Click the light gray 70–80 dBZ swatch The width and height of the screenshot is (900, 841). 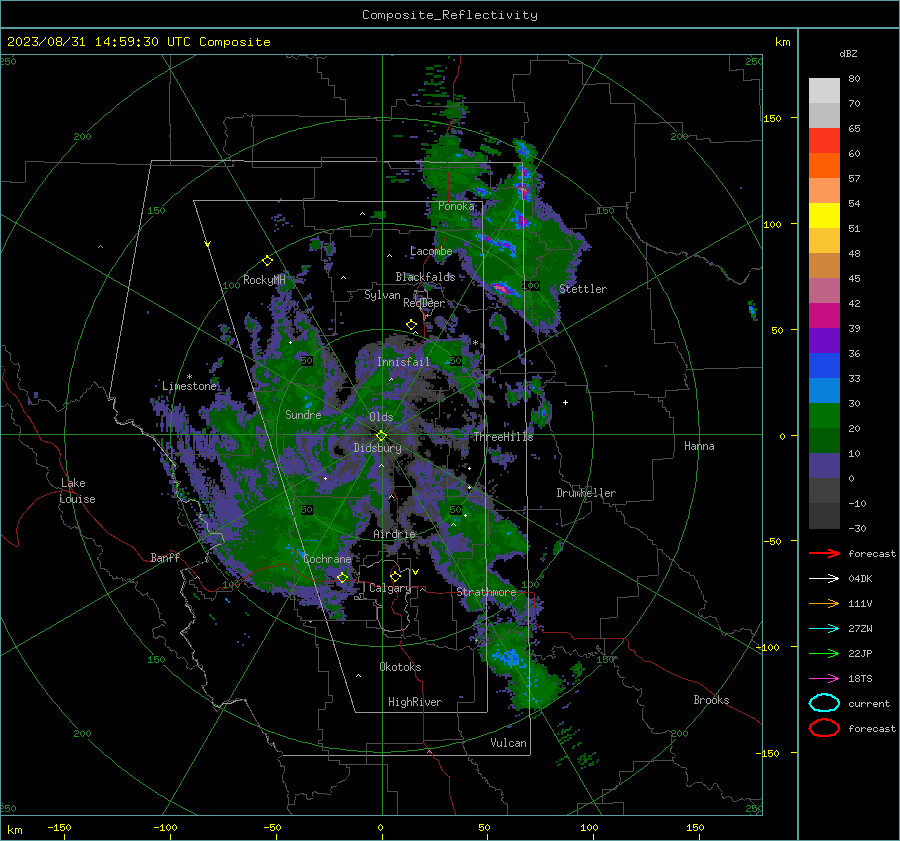(x=824, y=91)
